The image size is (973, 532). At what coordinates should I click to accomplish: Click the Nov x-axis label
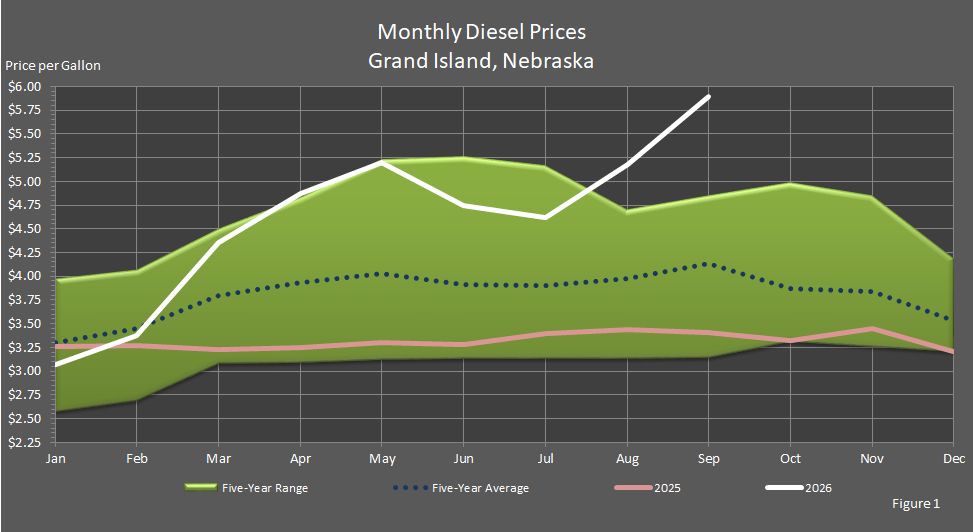pyautogui.click(x=872, y=459)
